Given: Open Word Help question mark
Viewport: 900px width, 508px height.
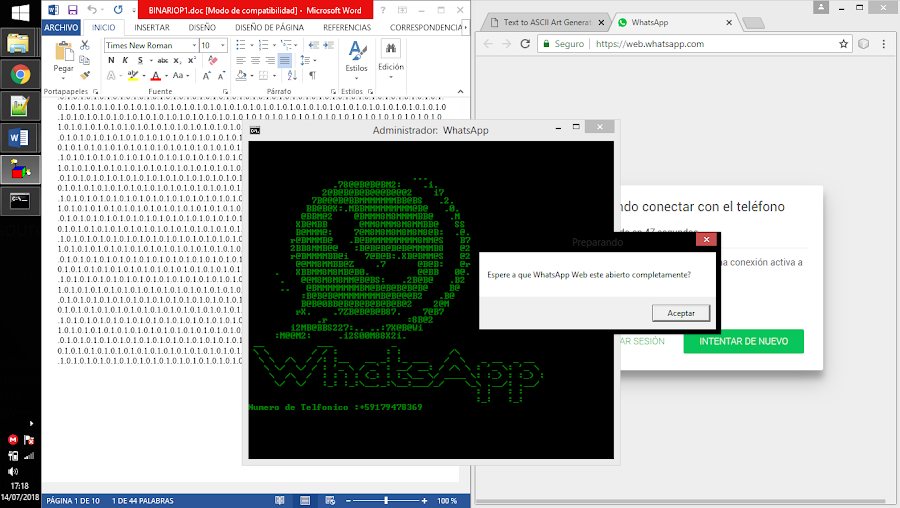Looking at the screenshot, I should click(x=383, y=10).
